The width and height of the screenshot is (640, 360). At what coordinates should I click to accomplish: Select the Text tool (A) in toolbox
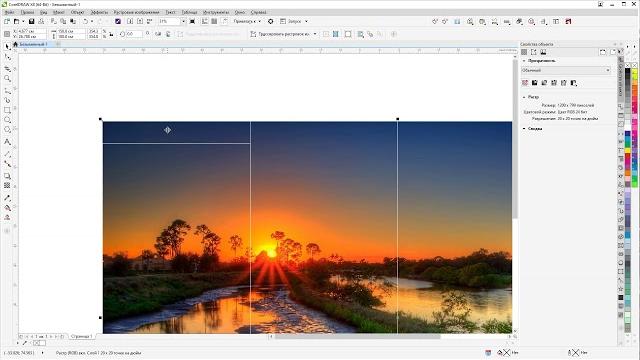click(7, 142)
